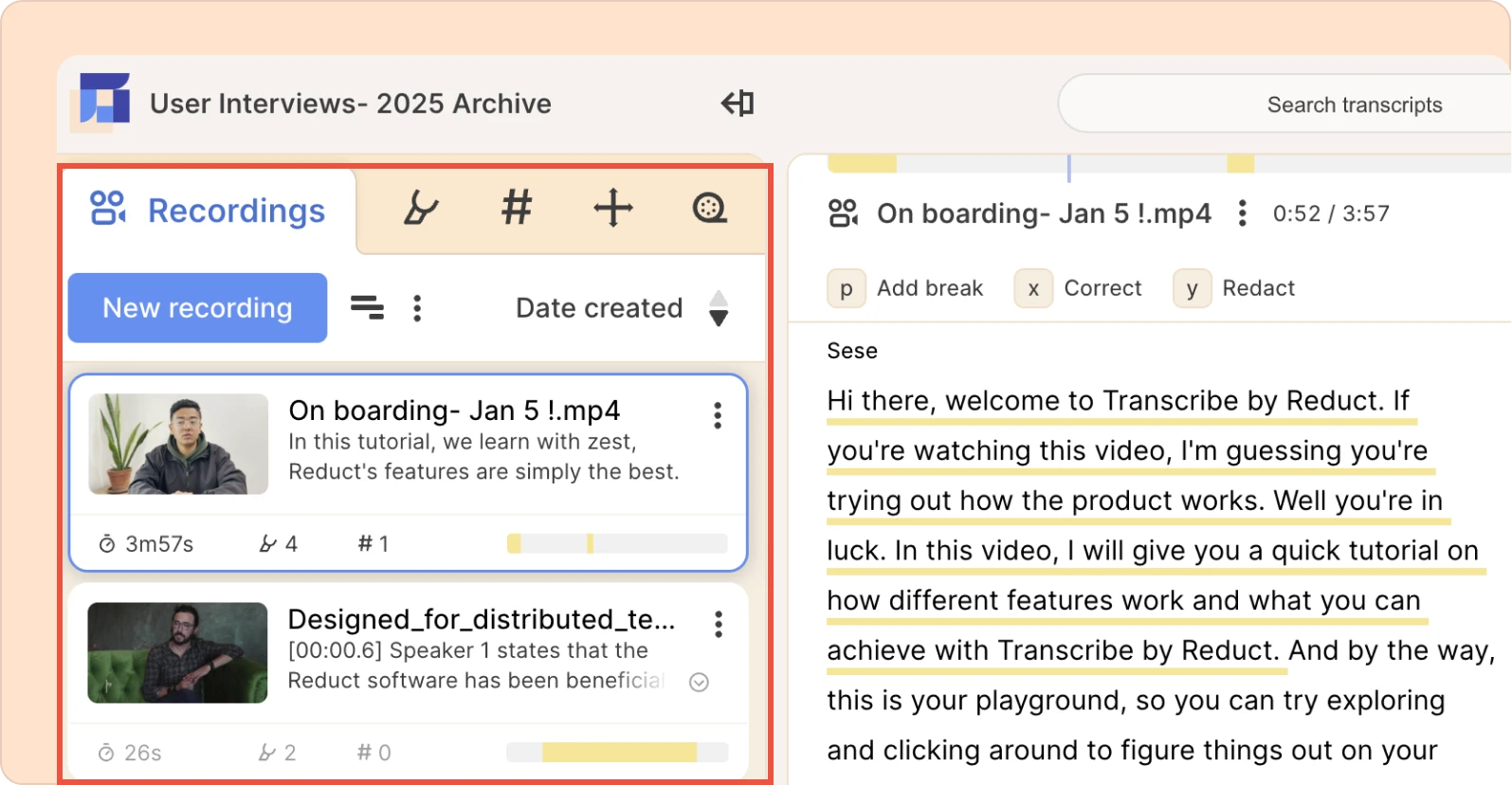Open On boarding card three-dot menu
Screen dimensions: 1512x785
coord(718,415)
